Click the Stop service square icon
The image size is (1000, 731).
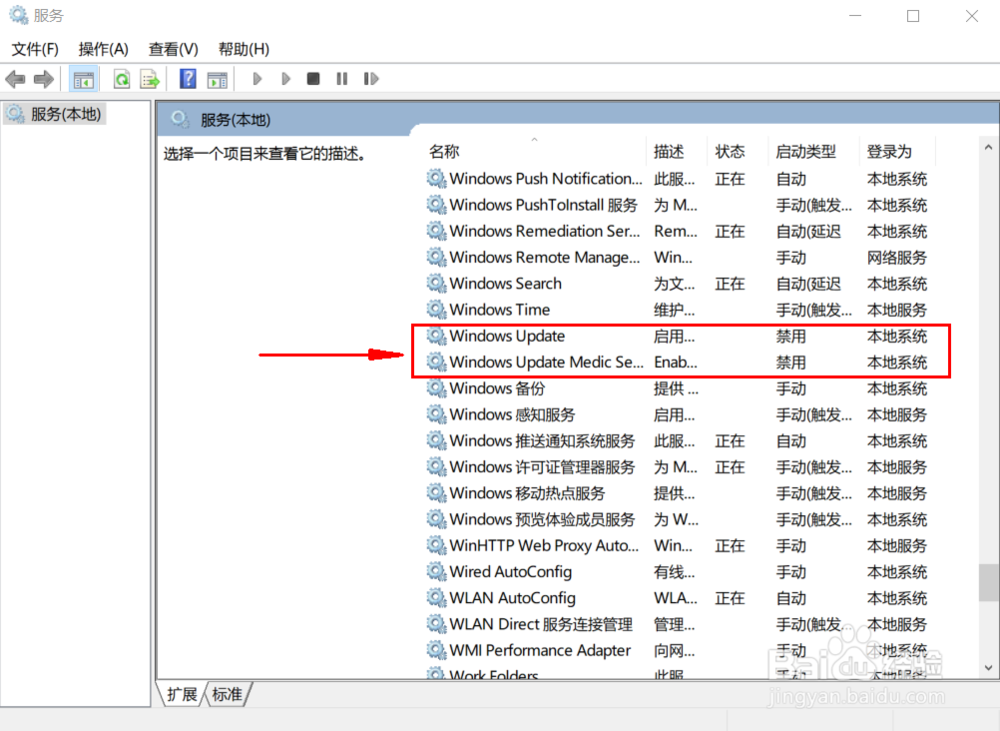pos(313,78)
